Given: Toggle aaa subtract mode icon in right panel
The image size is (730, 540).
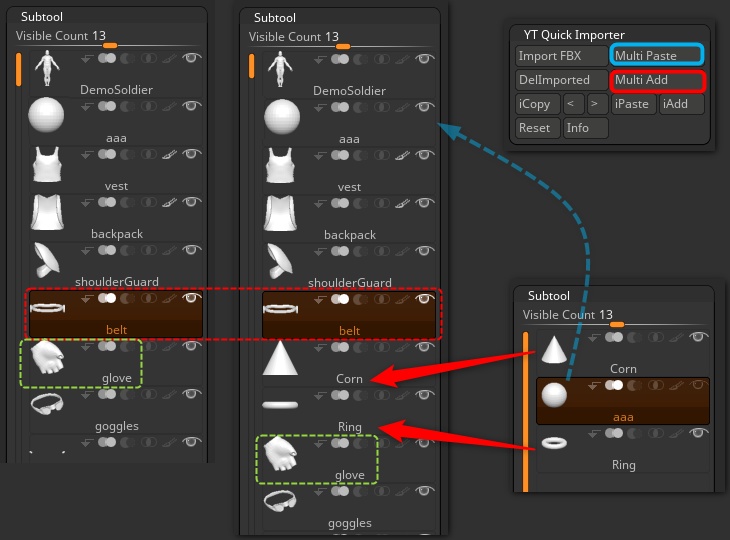Looking at the screenshot, I should tap(635, 385).
